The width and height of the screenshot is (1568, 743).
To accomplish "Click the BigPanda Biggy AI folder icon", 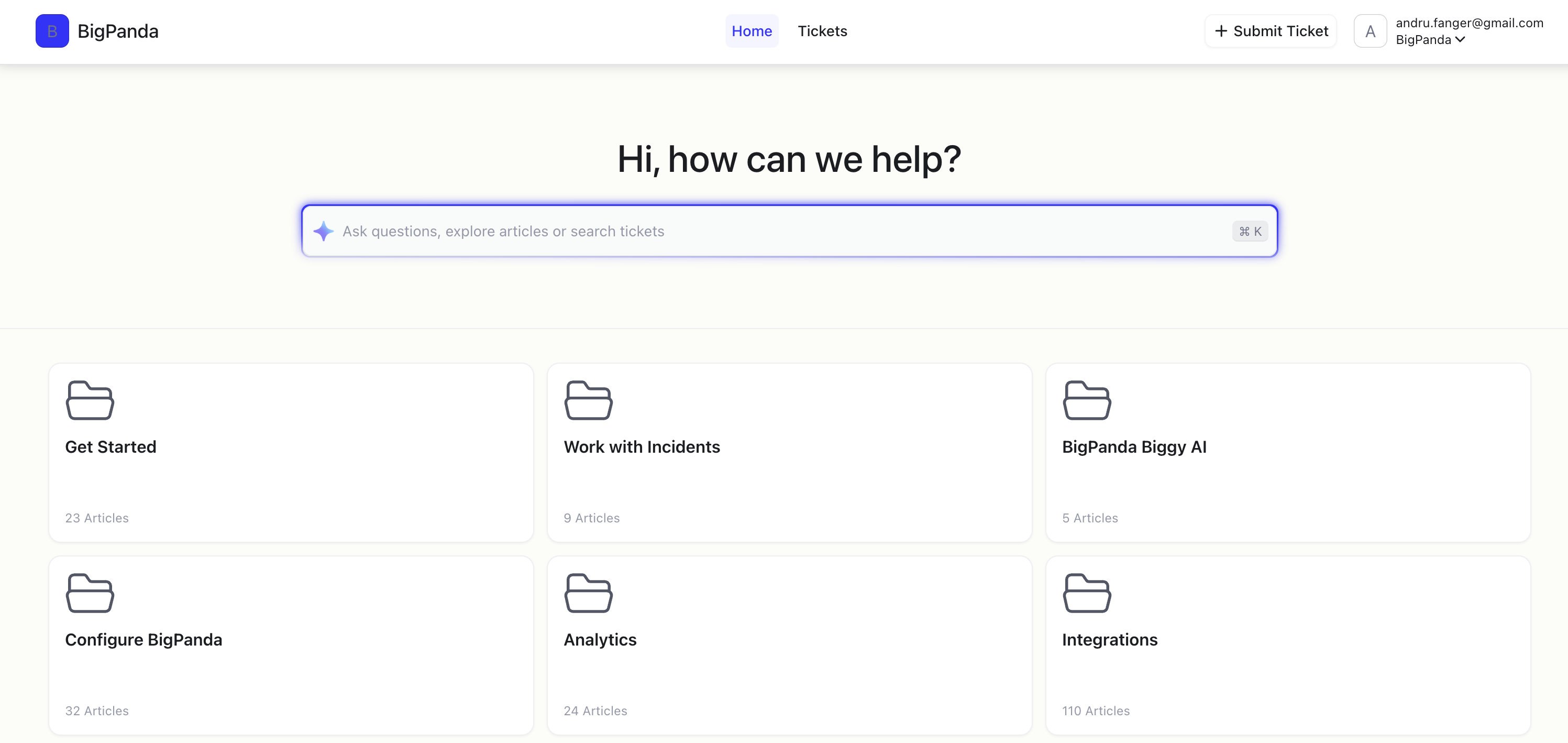I will pyautogui.click(x=1087, y=400).
